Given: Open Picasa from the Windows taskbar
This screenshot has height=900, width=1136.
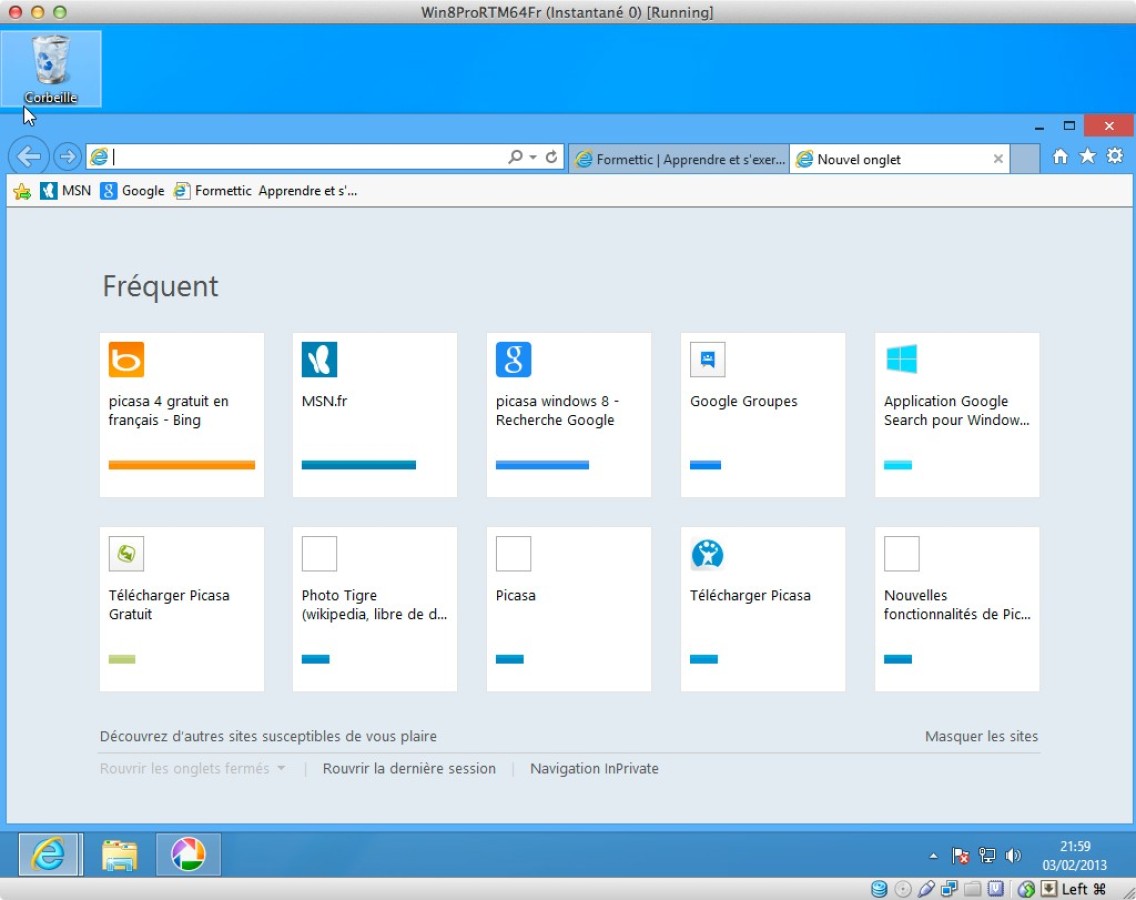Looking at the screenshot, I should tap(188, 854).
